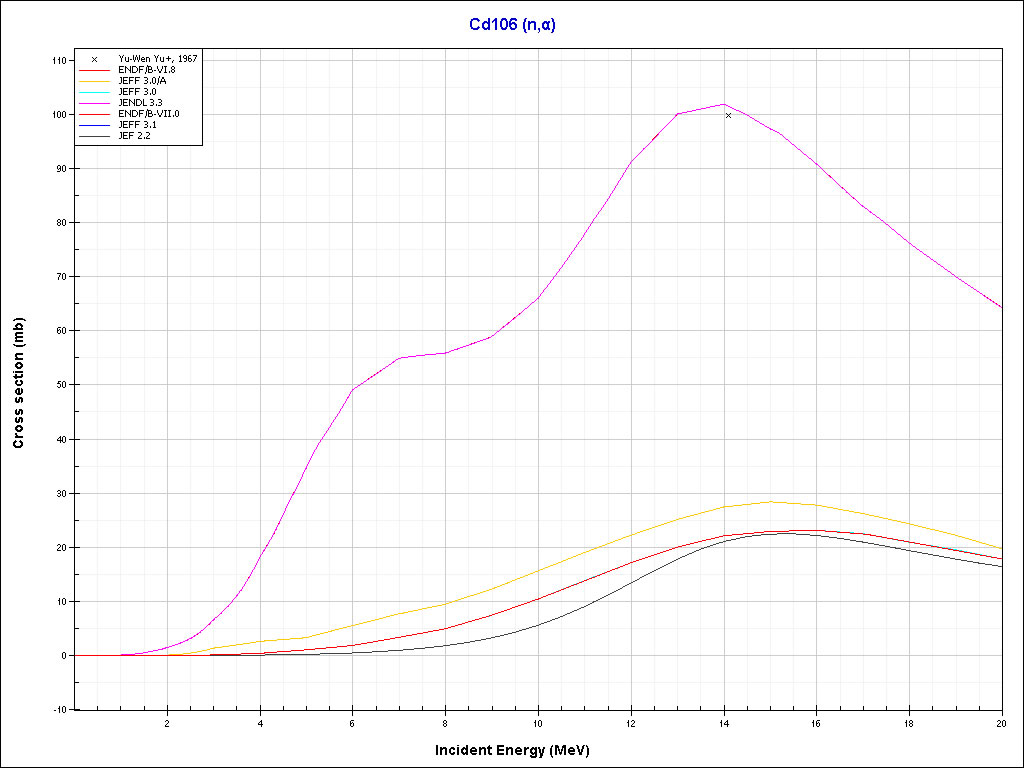Click the JEF 2.2 legend label

click(x=134, y=136)
